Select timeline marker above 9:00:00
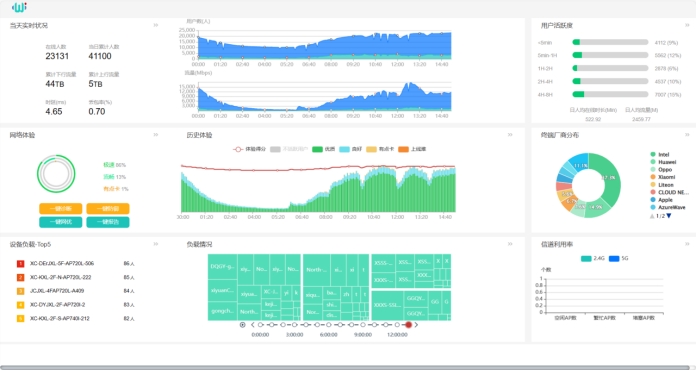The image size is (697, 371). pyautogui.click(x=363, y=325)
